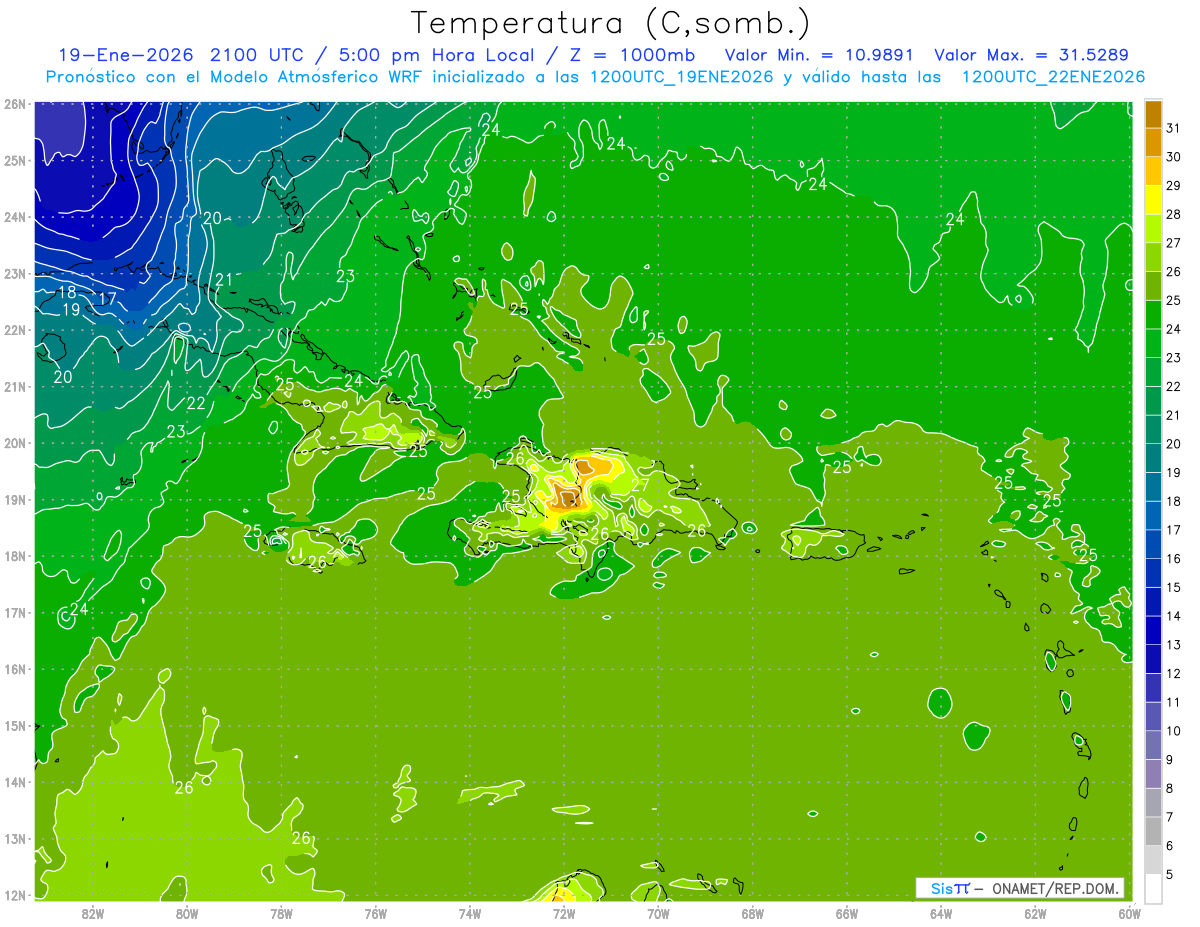Click the 31 value on the color legend
The width and height of the screenshot is (1200, 927).
click(1173, 128)
